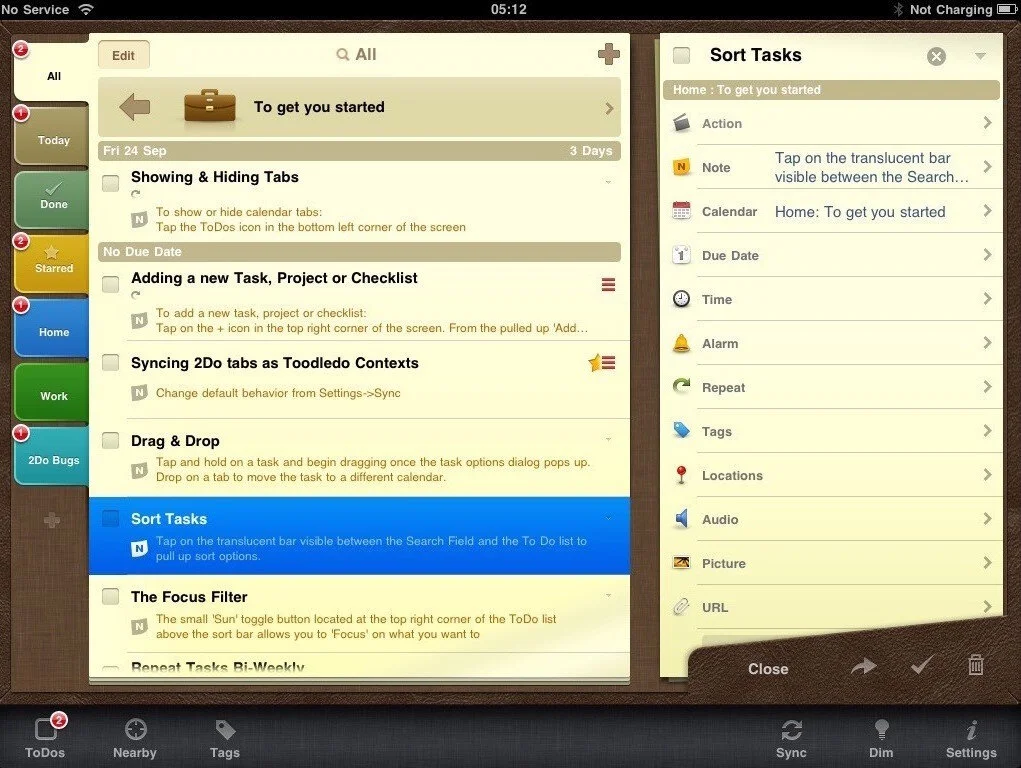Click the Audio speaker icon
This screenshot has width=1021, height=768.
point(681,519)
